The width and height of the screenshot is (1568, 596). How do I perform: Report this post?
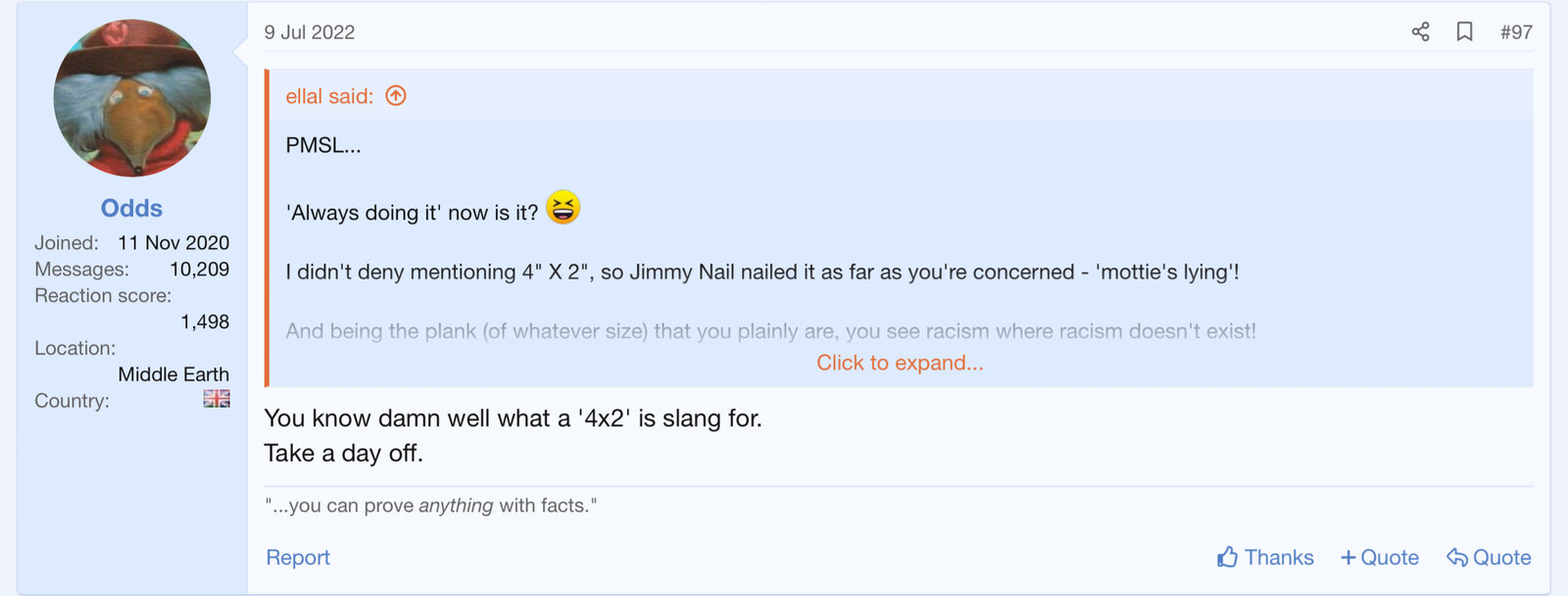coord(298,558)
